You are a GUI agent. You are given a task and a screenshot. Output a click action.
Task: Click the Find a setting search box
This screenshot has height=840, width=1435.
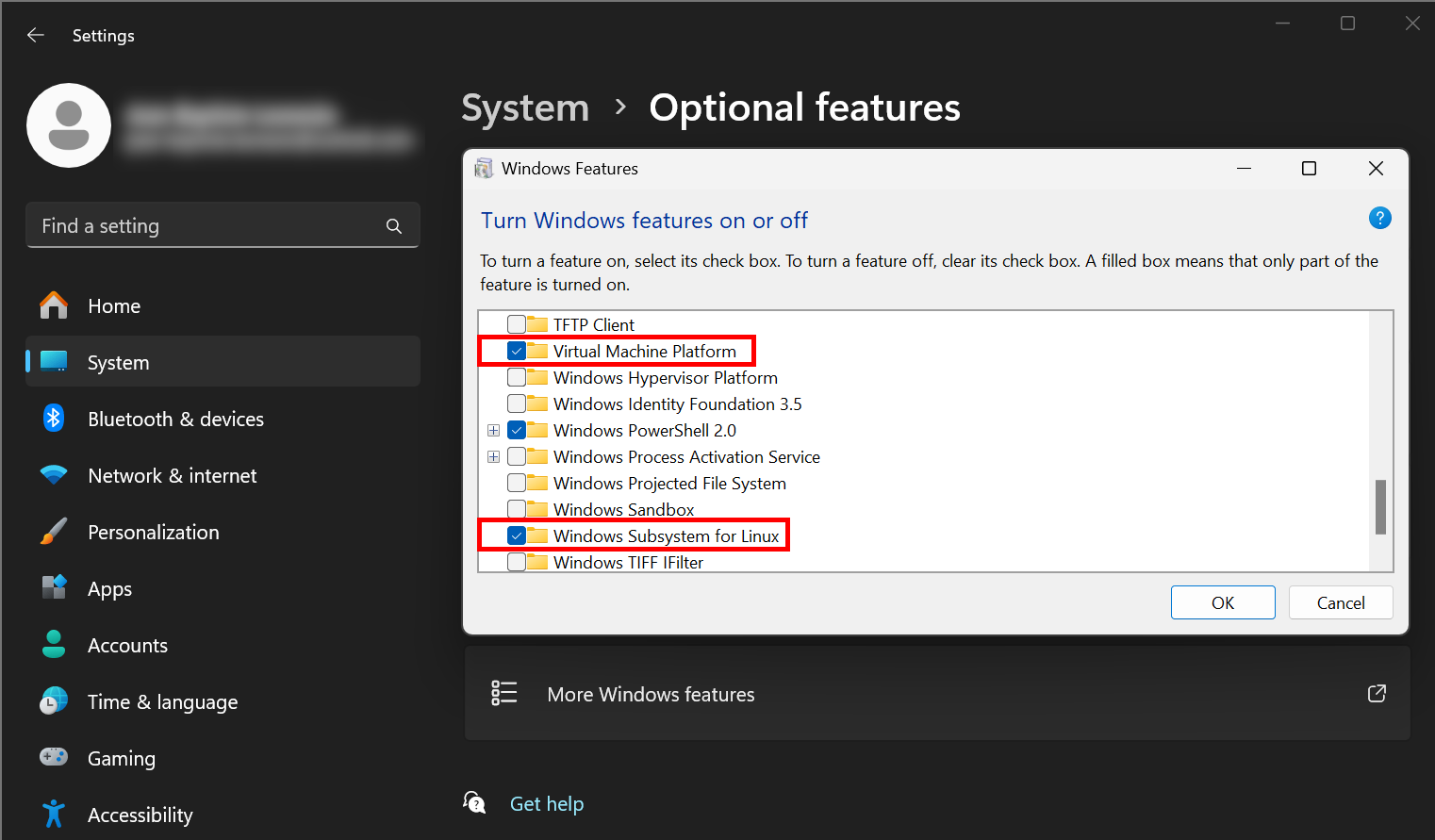click(223, 225)
